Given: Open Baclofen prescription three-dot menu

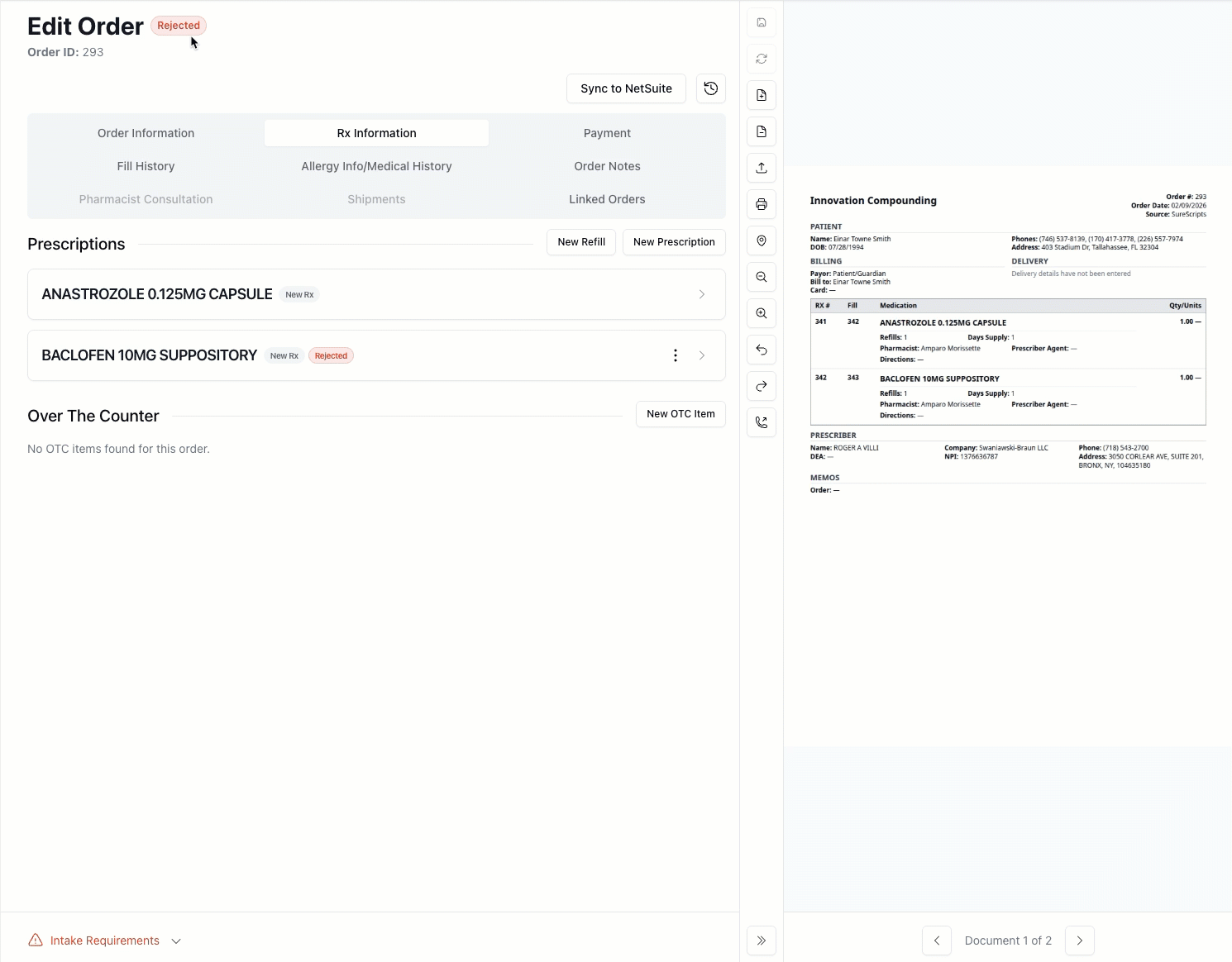Looking at the screenshot, I should coord(676,355).
